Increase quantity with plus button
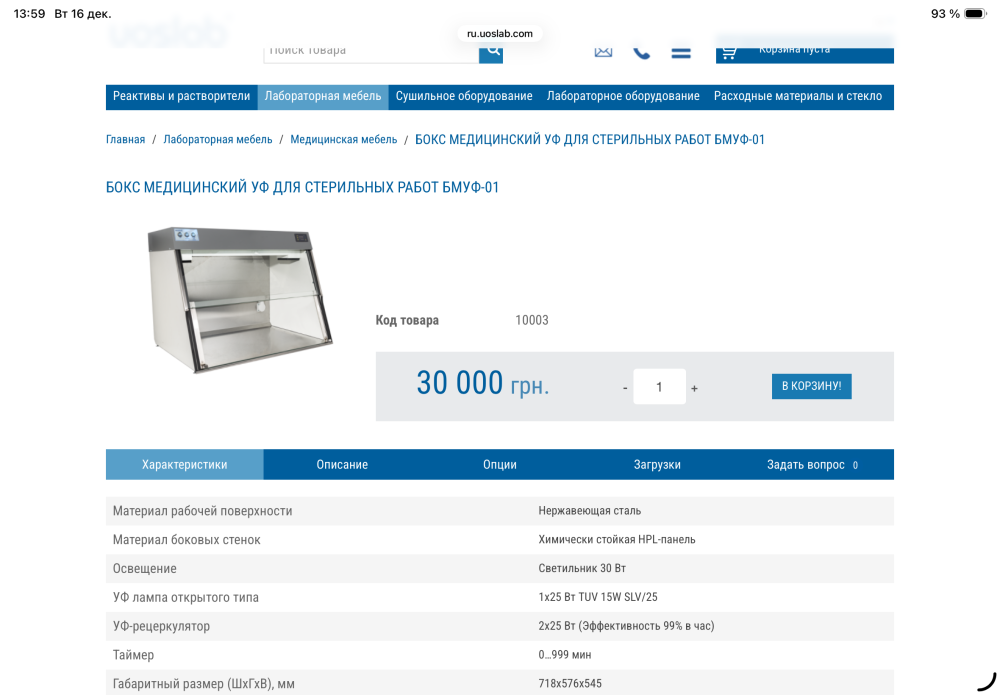Viewport: 1000px width, 695px height. click(x=695, y=388)
